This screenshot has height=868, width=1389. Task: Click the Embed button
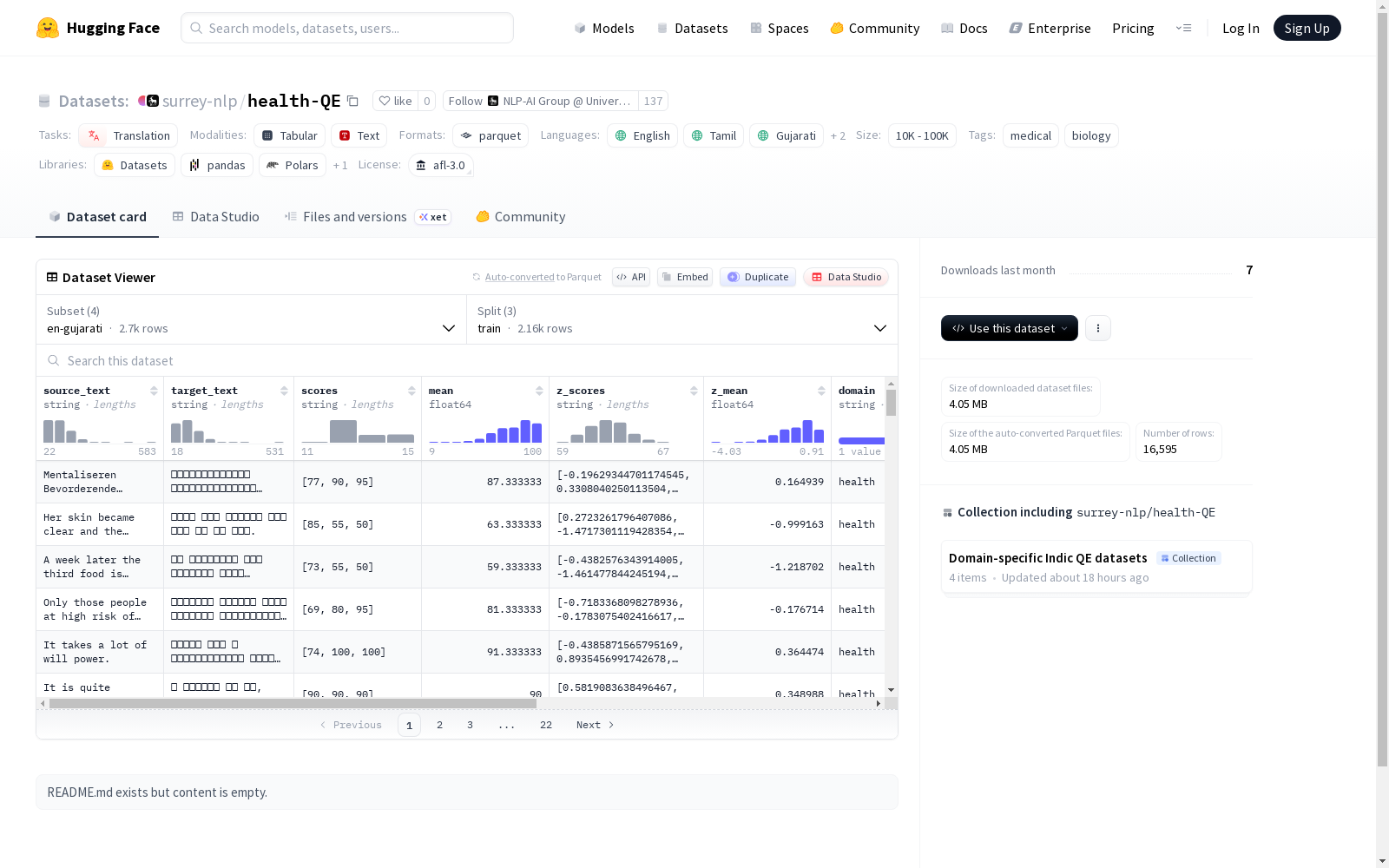click(x=684, y=277)
